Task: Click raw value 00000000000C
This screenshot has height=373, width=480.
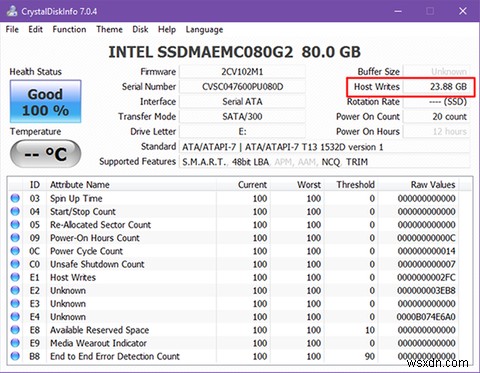Action: click(426, 238)
